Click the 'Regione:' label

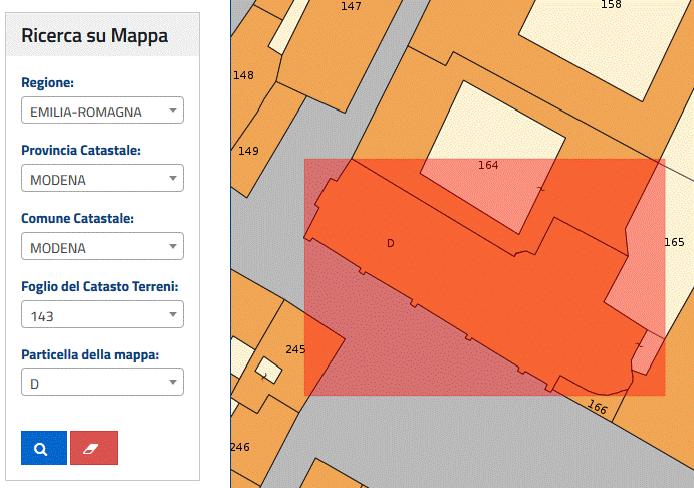click(x=47, y=82)
